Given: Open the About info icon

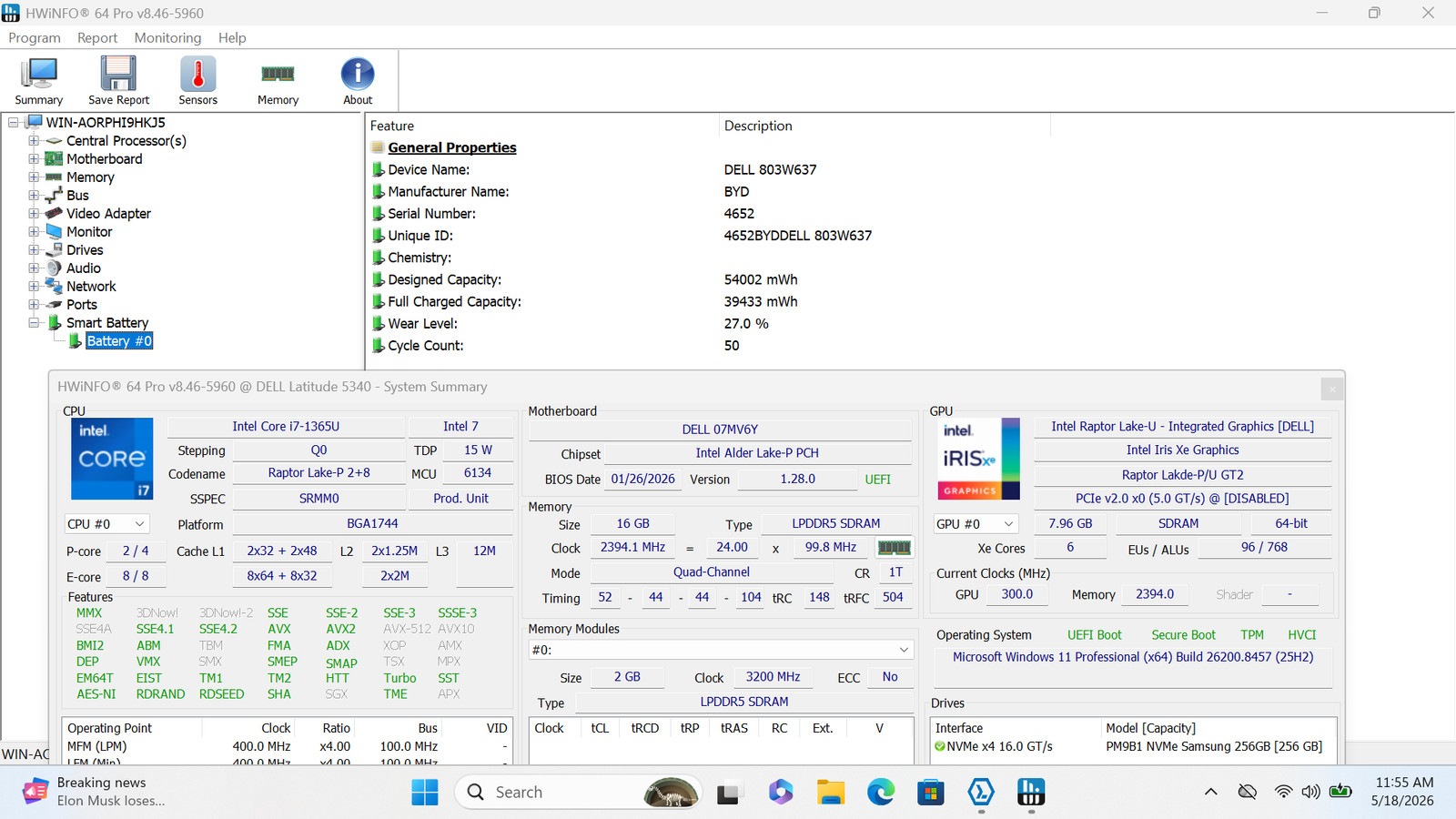Looking at the screenshot, I should (358, 81).
